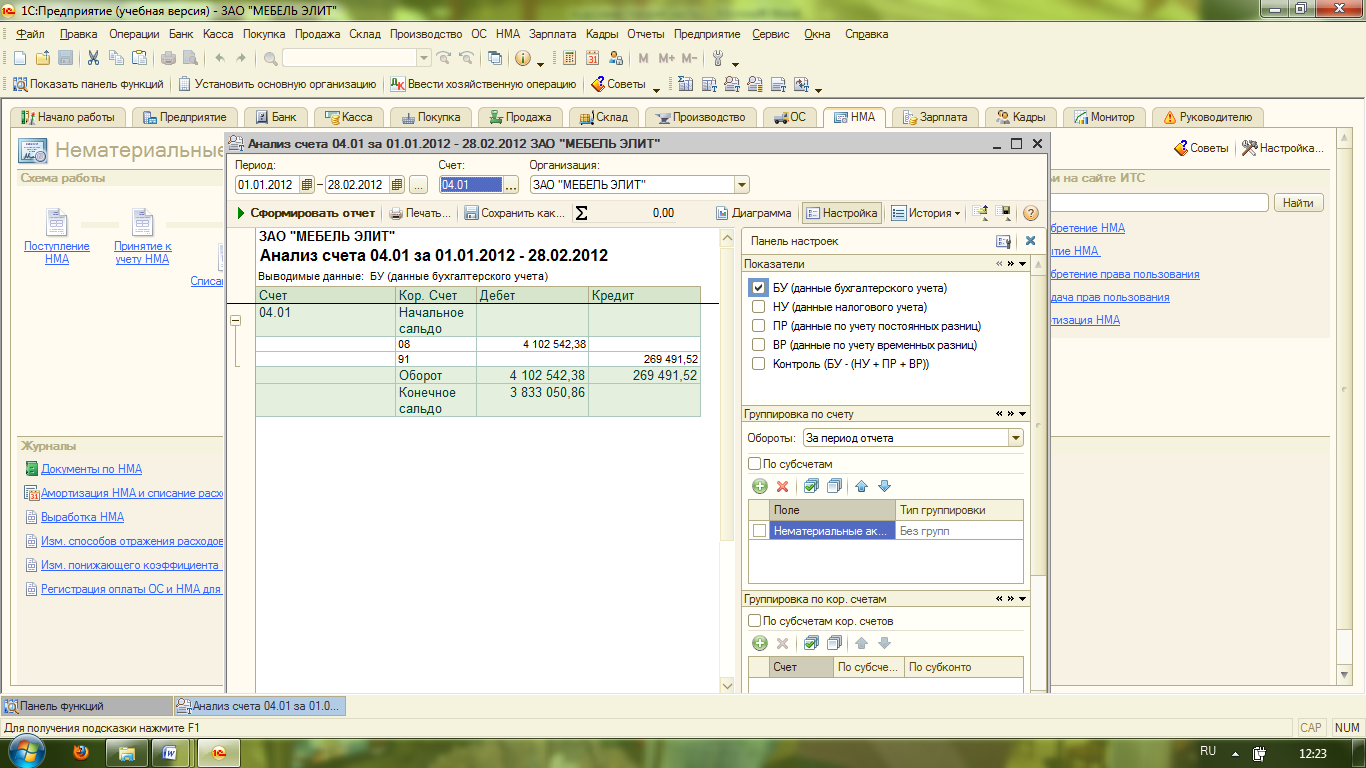Click uncheck-all icon in Группировка по счету

point(834,486)
